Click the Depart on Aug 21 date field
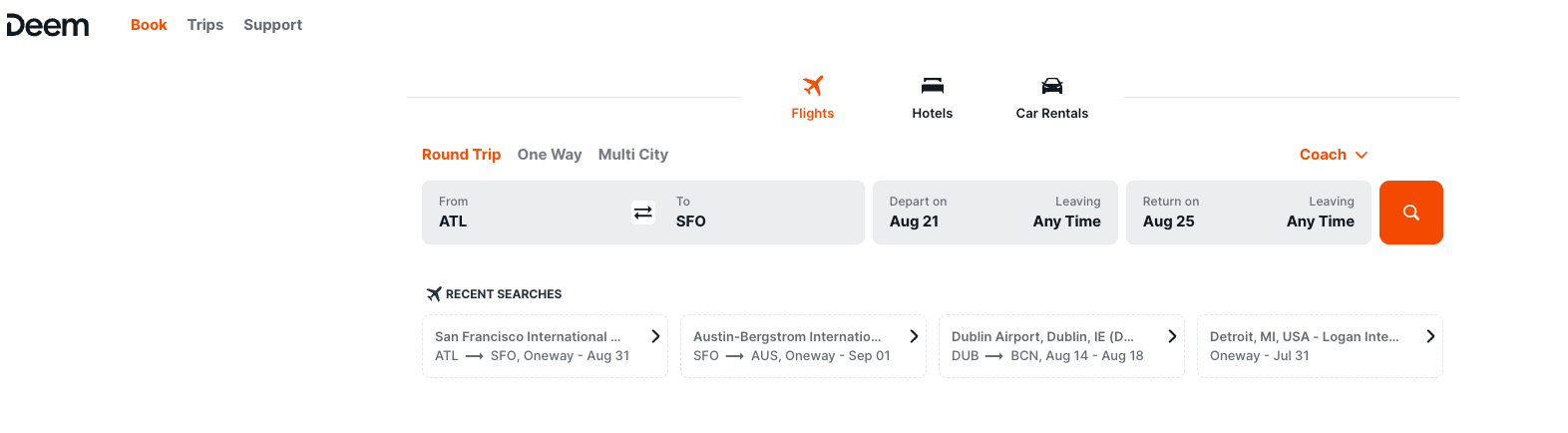 click(948, 213)
